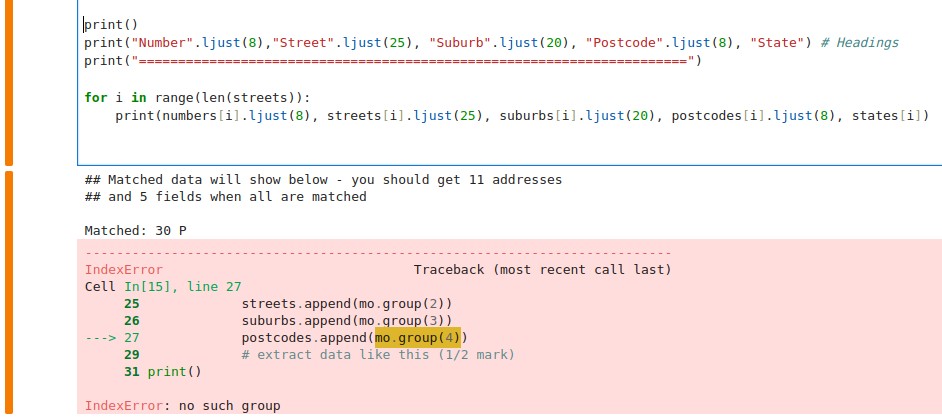This screenshot has width=942, height=420.
Task: Click the red IndexError heading in the traceback
Action: click(x=123, y=270)
